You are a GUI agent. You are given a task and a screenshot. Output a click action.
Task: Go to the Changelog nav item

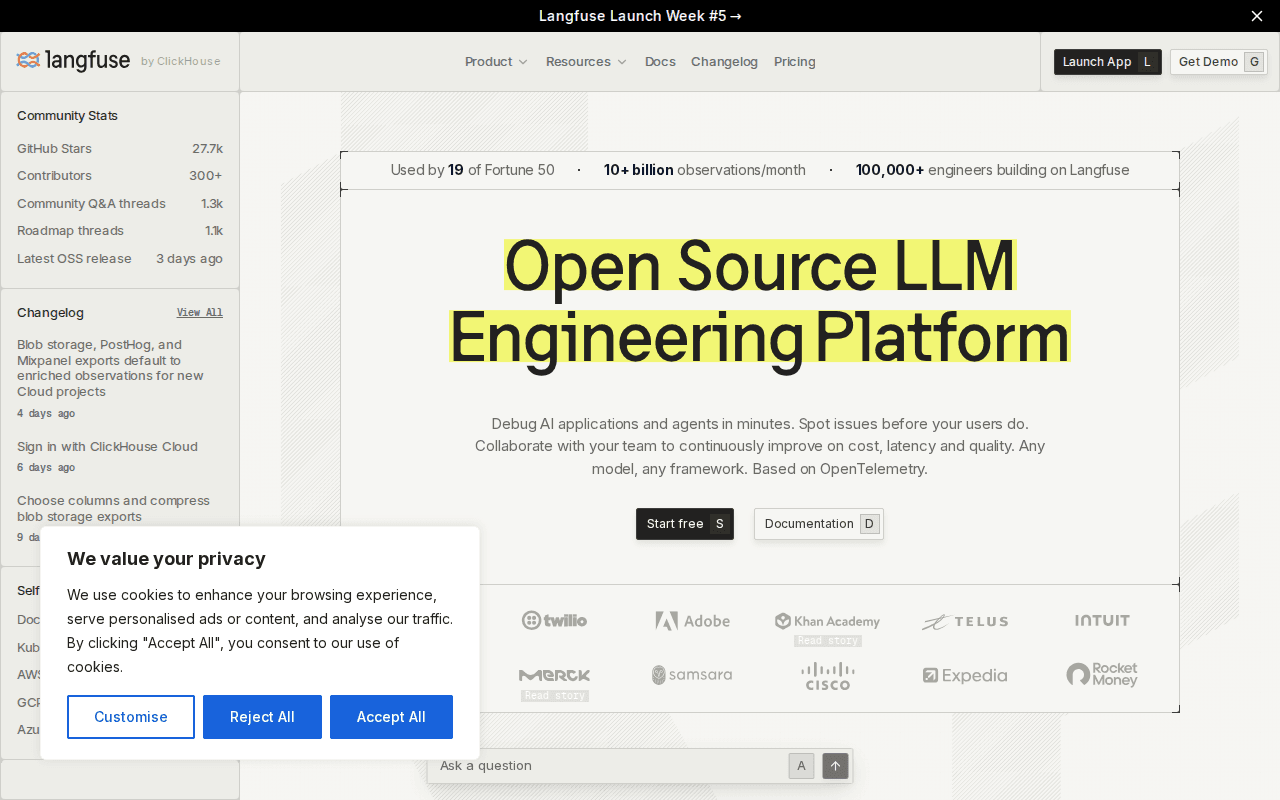point(724,62)
